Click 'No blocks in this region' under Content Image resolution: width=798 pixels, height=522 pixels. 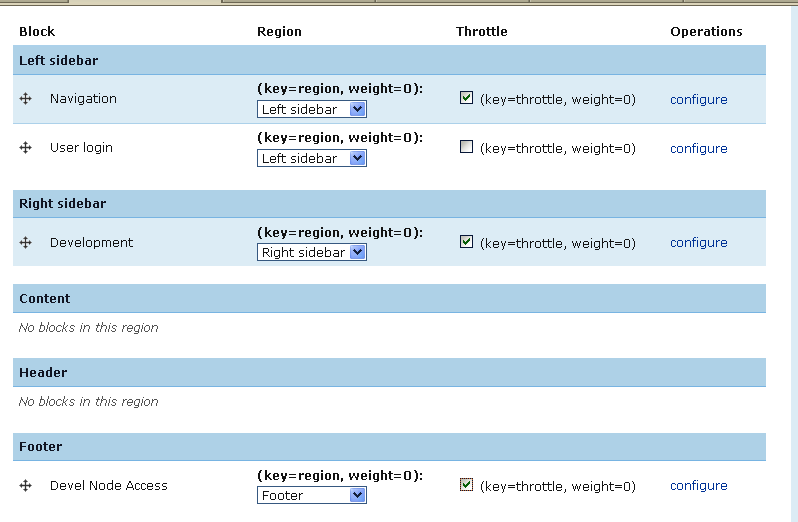click(89, 328)
